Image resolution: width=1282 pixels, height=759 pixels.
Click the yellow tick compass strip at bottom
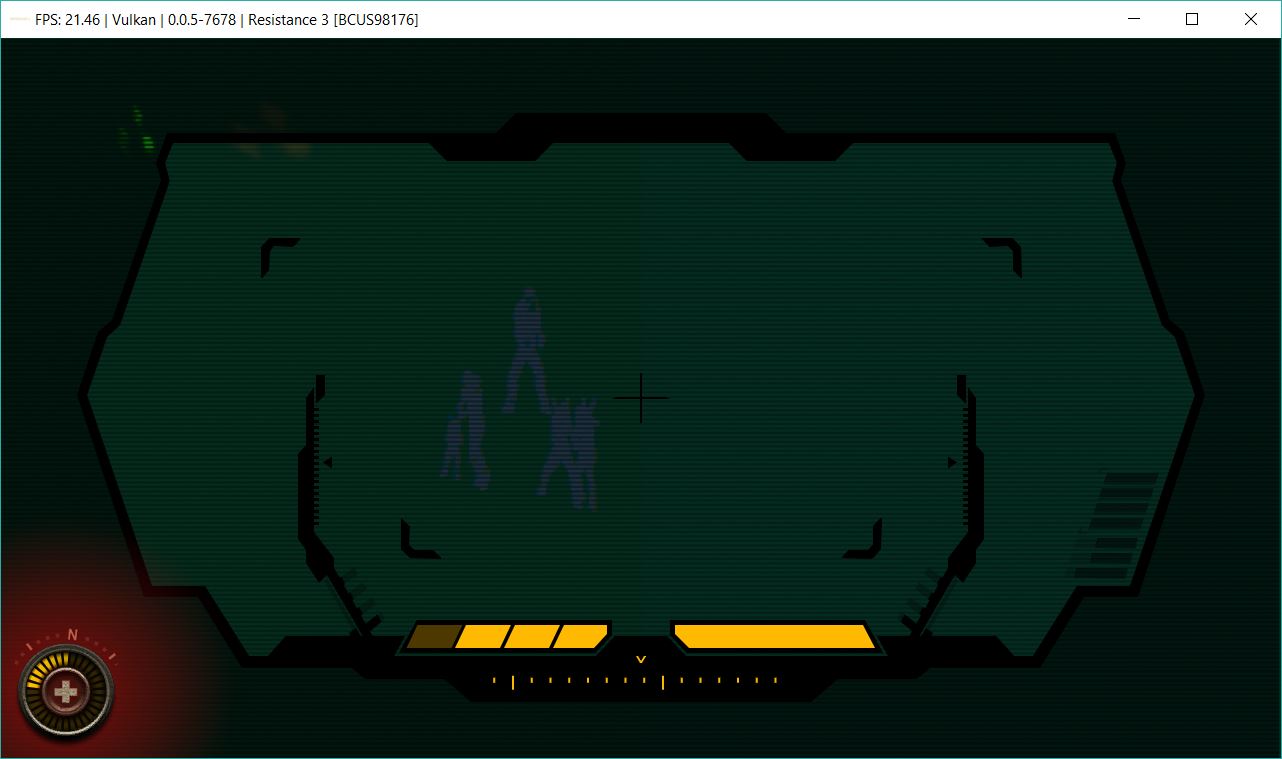[x=635, y=682]
